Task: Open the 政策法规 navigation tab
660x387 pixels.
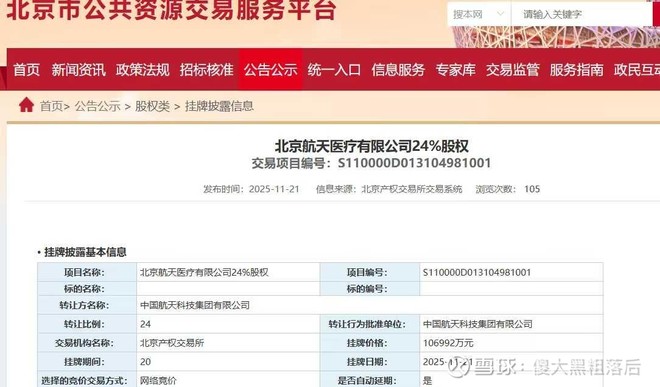Action: 143,69
